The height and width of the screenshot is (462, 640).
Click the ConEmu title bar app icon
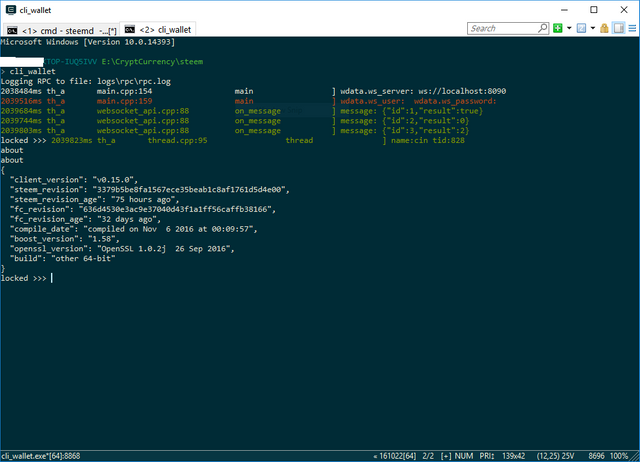click(x=9, y=9)
